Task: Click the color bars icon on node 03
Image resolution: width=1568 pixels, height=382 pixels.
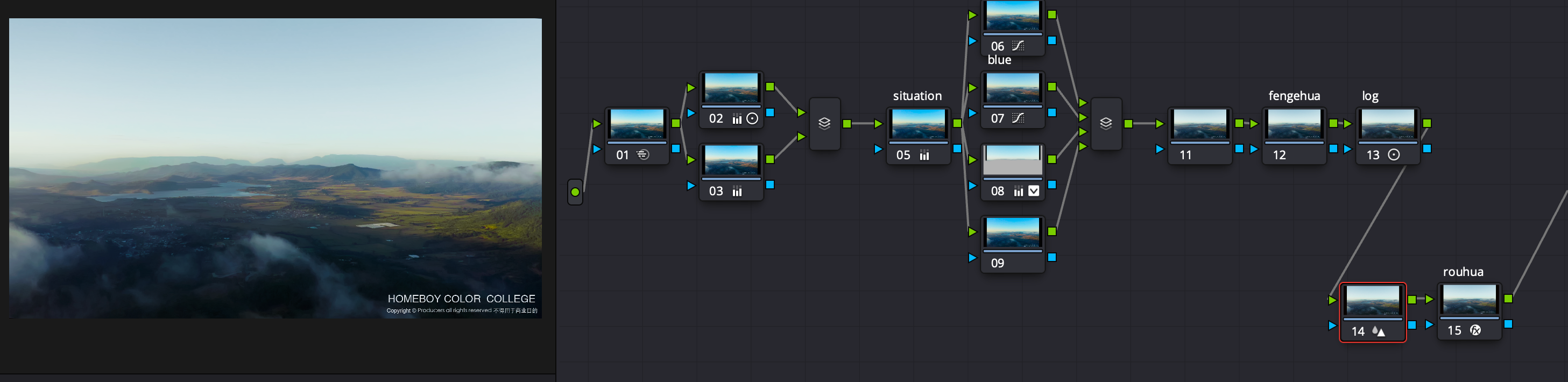Action: tap(737, 192)
